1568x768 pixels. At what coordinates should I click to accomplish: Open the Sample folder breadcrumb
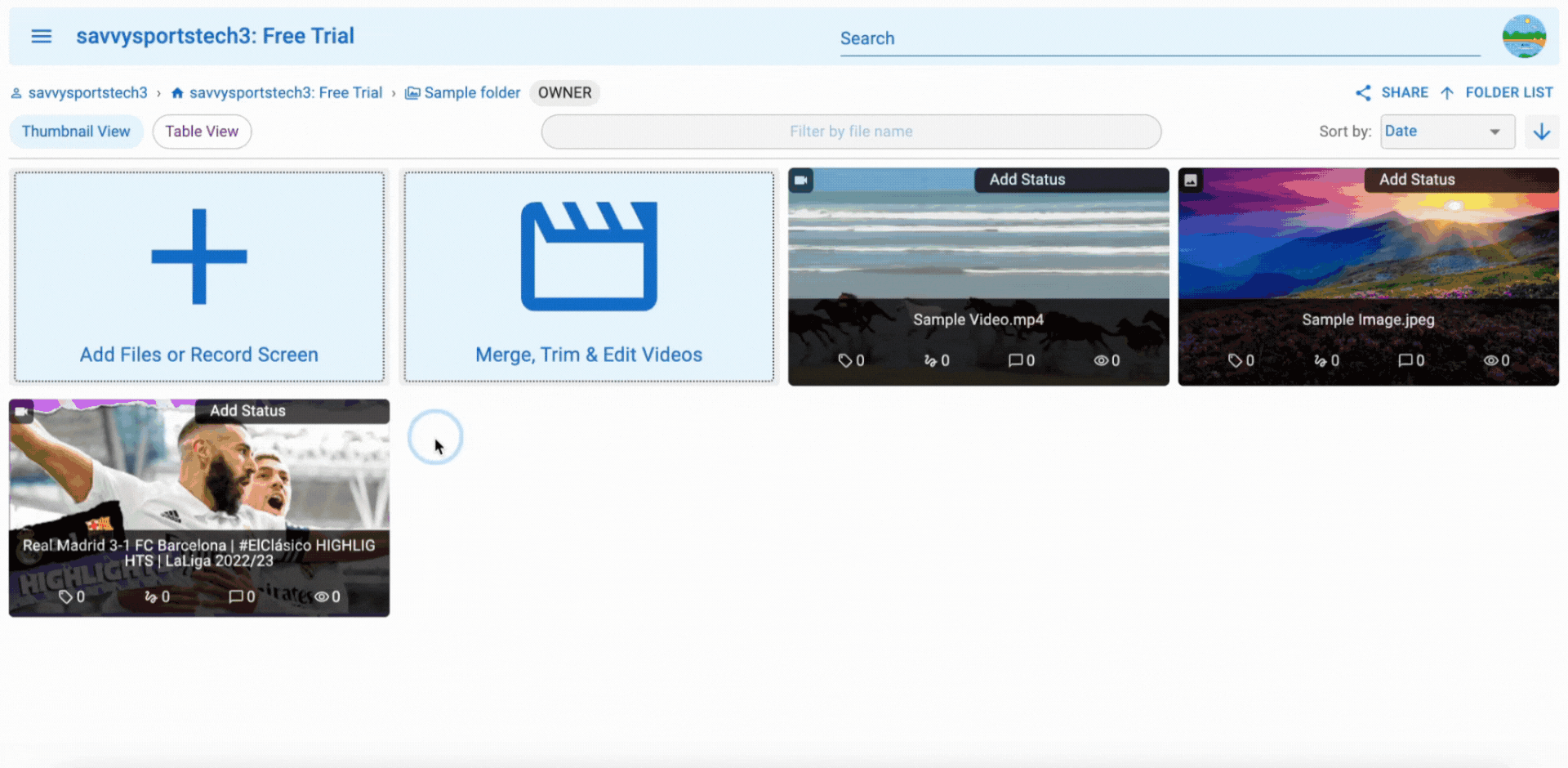click(x=463, y=93)
